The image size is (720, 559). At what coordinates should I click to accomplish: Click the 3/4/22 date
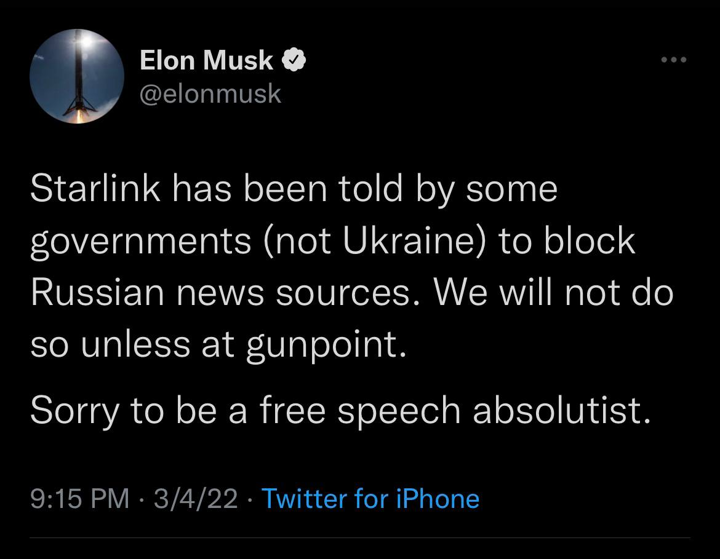[x=199, y=498]
